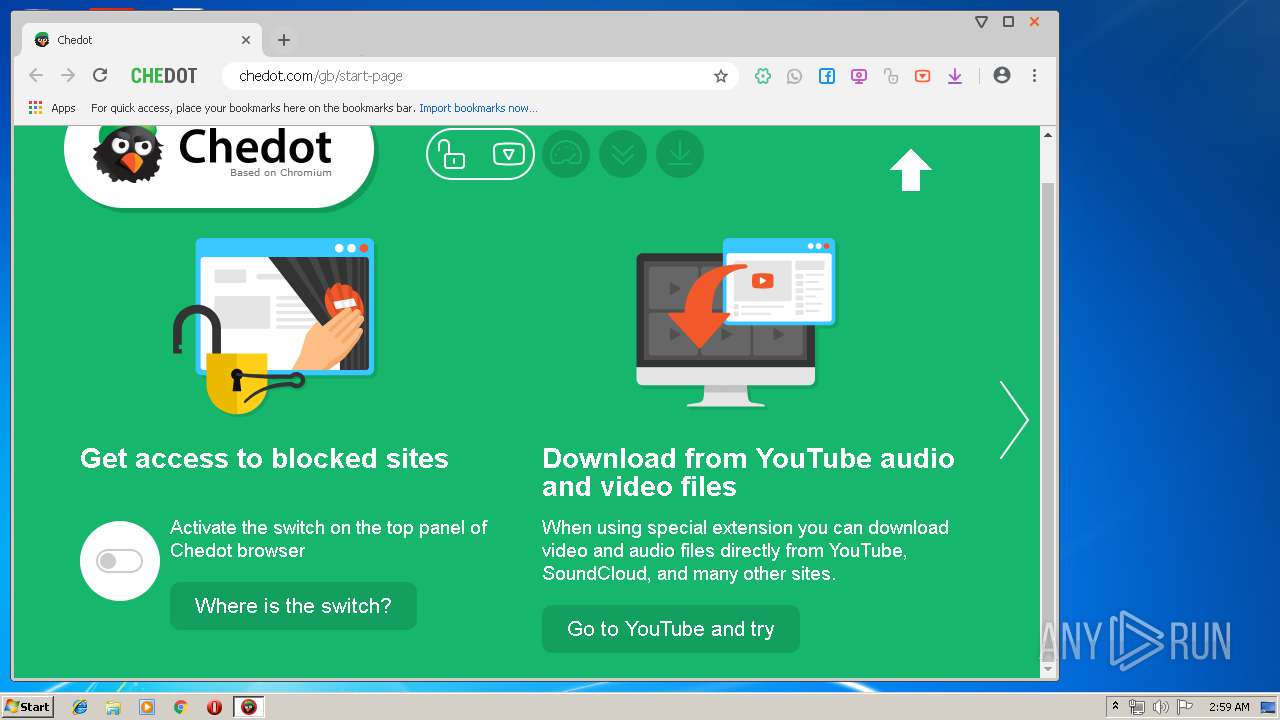Toggle the switch in the white circle

[x=120, y=561]
